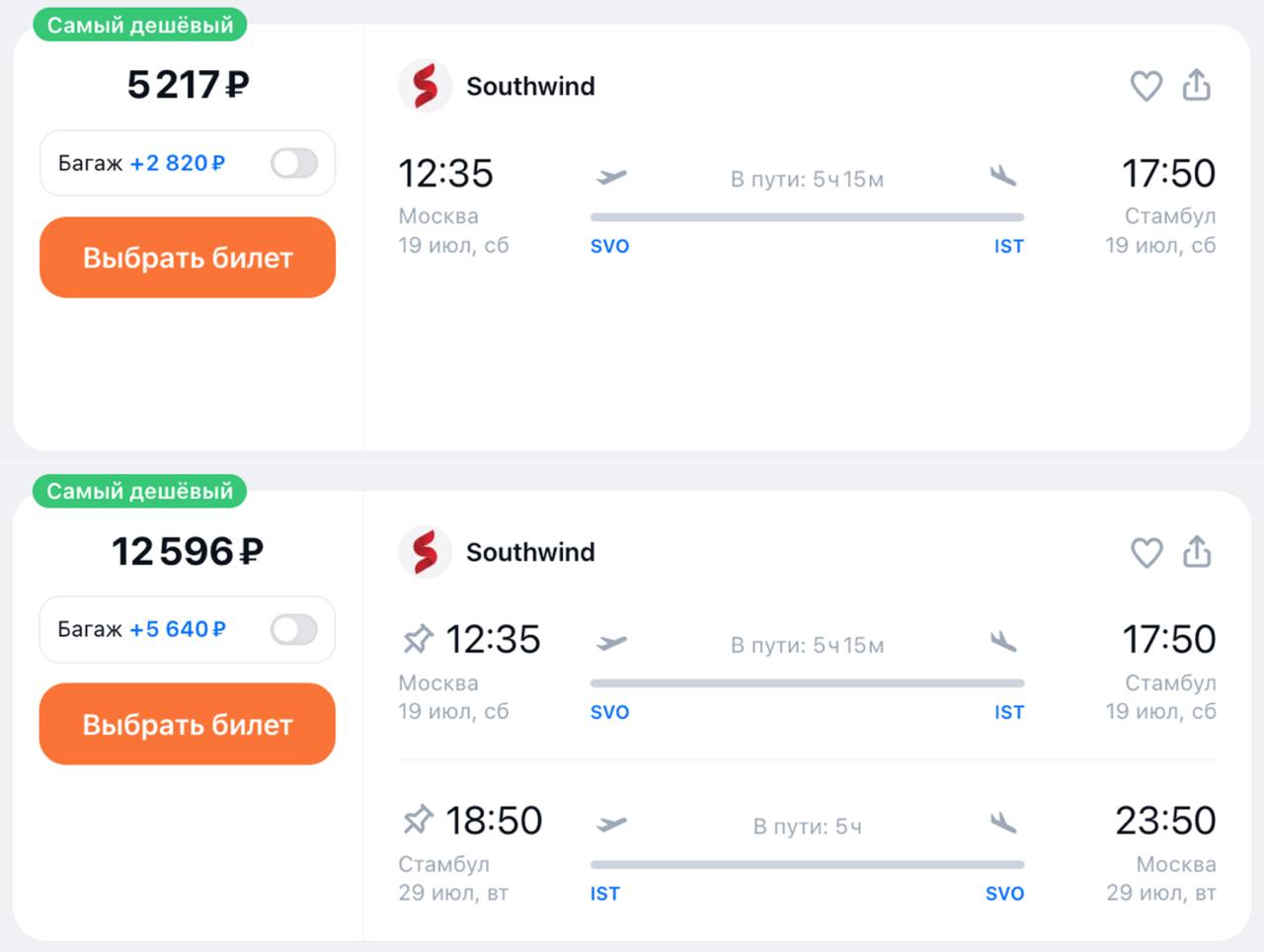Click the 5 217 ₽ price

[x=188, y=85]
